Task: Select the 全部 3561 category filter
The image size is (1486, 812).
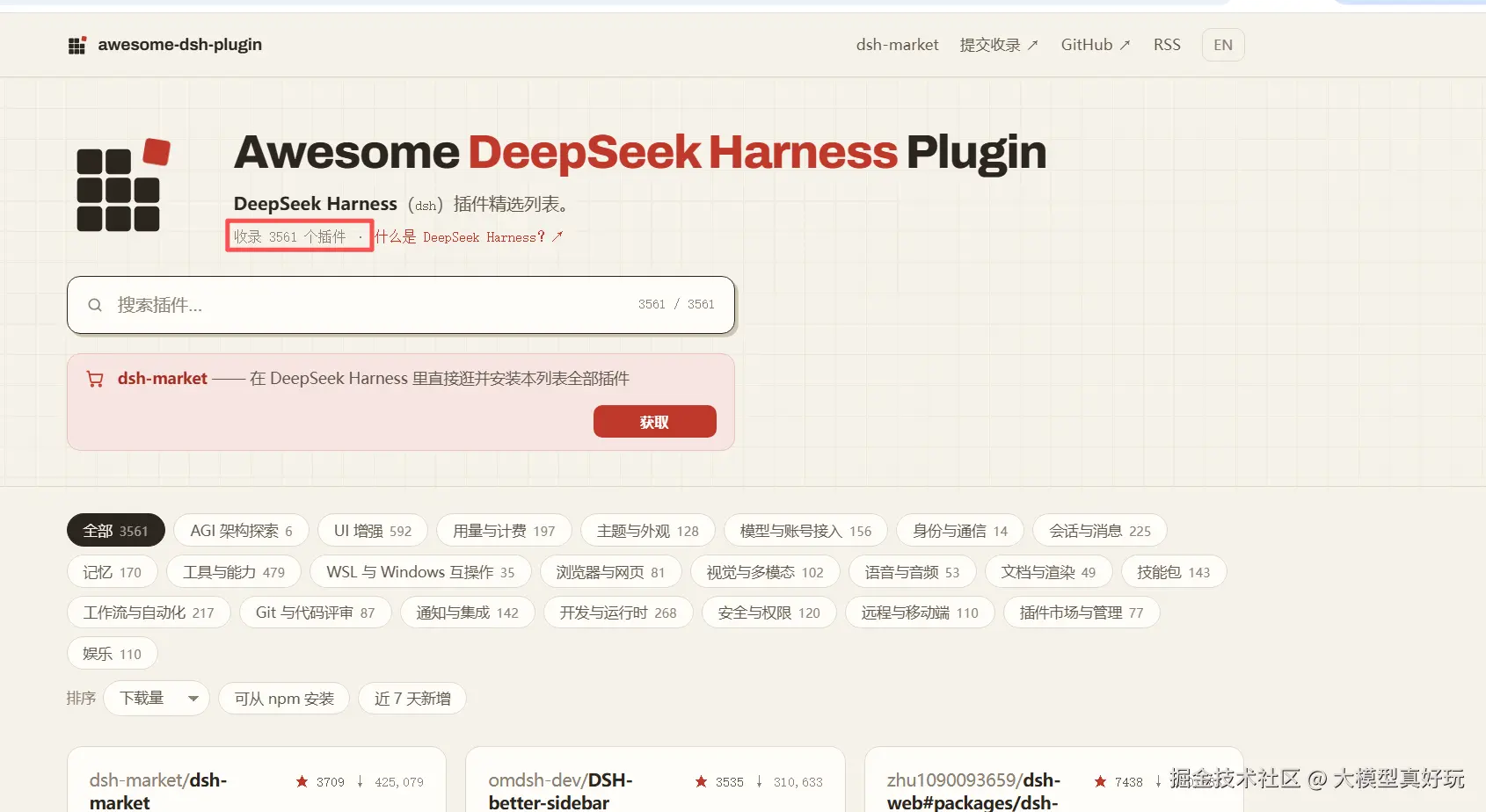Action: pyautogui.click(x=116, y=530)
